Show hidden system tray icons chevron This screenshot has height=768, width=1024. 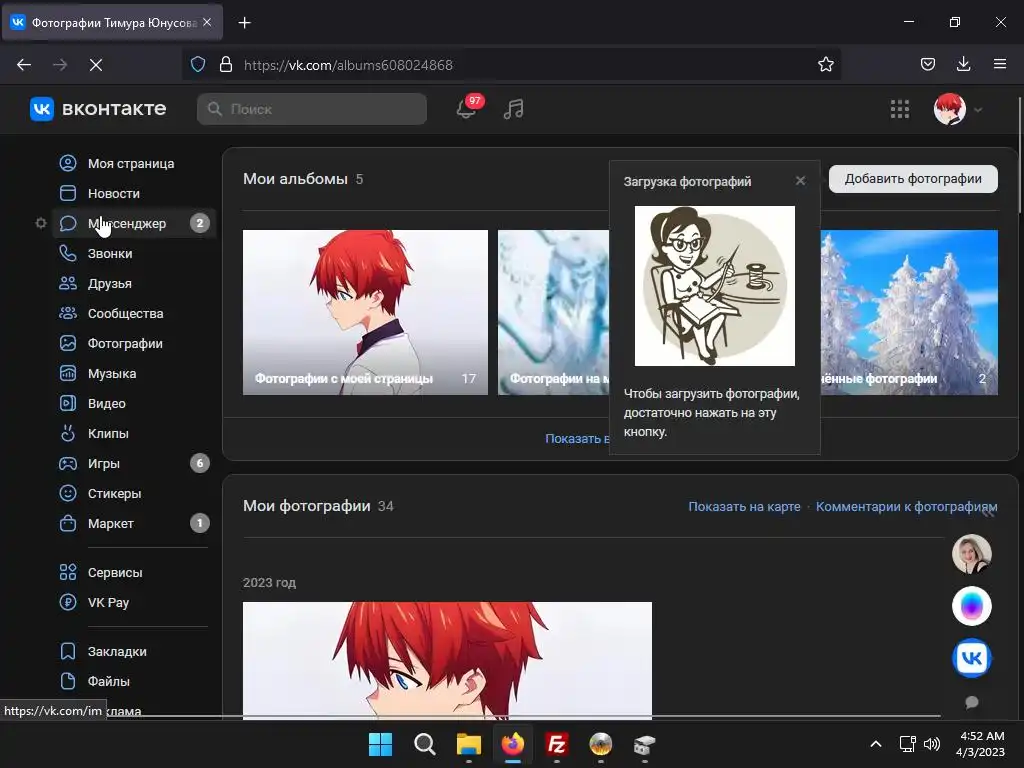pyautogui.click(x=876, y=744)
